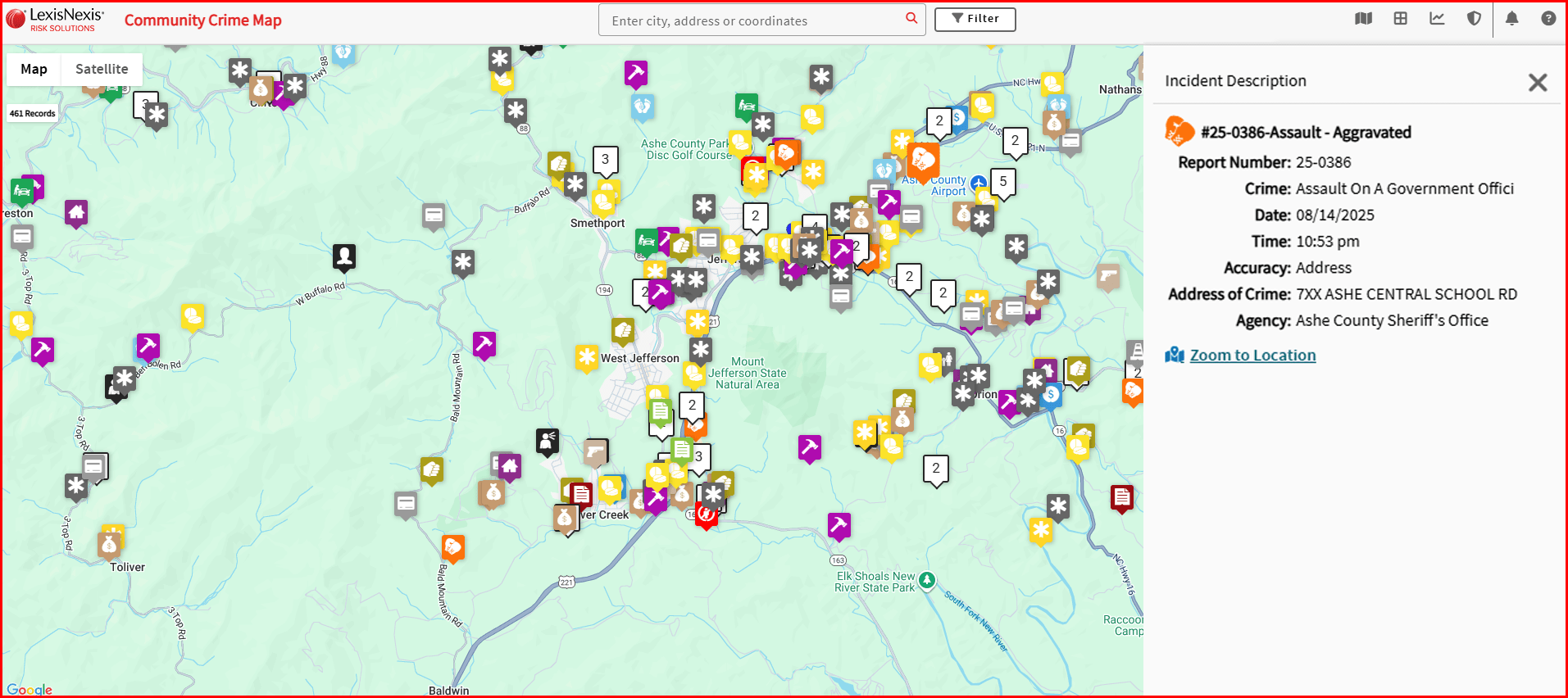
Task: Click the 461 Records label
Action: click(x=33, y=114)
